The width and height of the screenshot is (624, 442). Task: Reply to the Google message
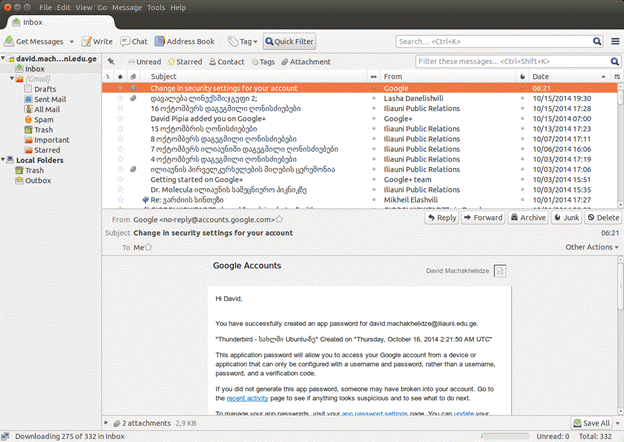[442, 218]
